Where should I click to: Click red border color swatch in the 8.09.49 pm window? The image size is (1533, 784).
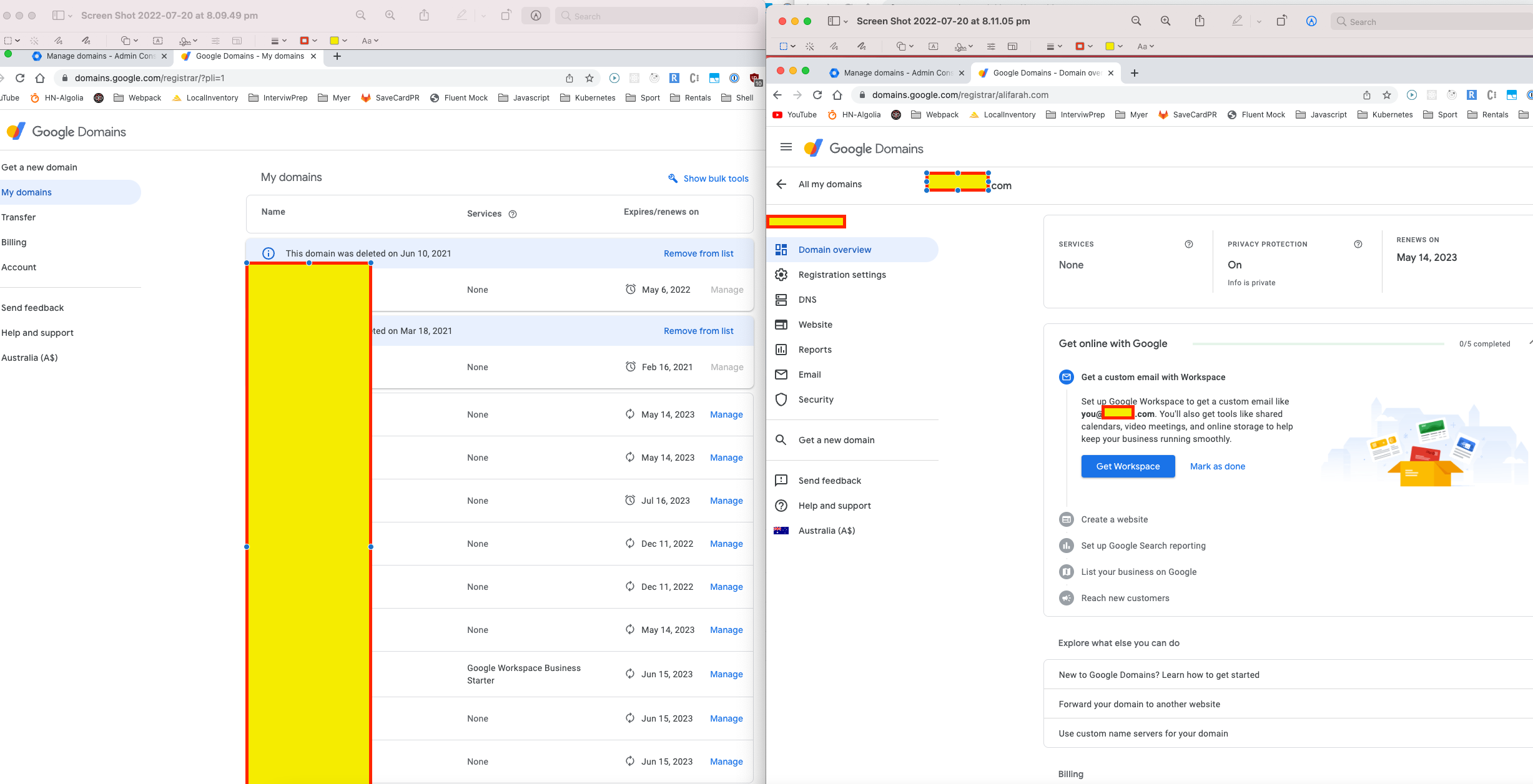pos(305,41)
